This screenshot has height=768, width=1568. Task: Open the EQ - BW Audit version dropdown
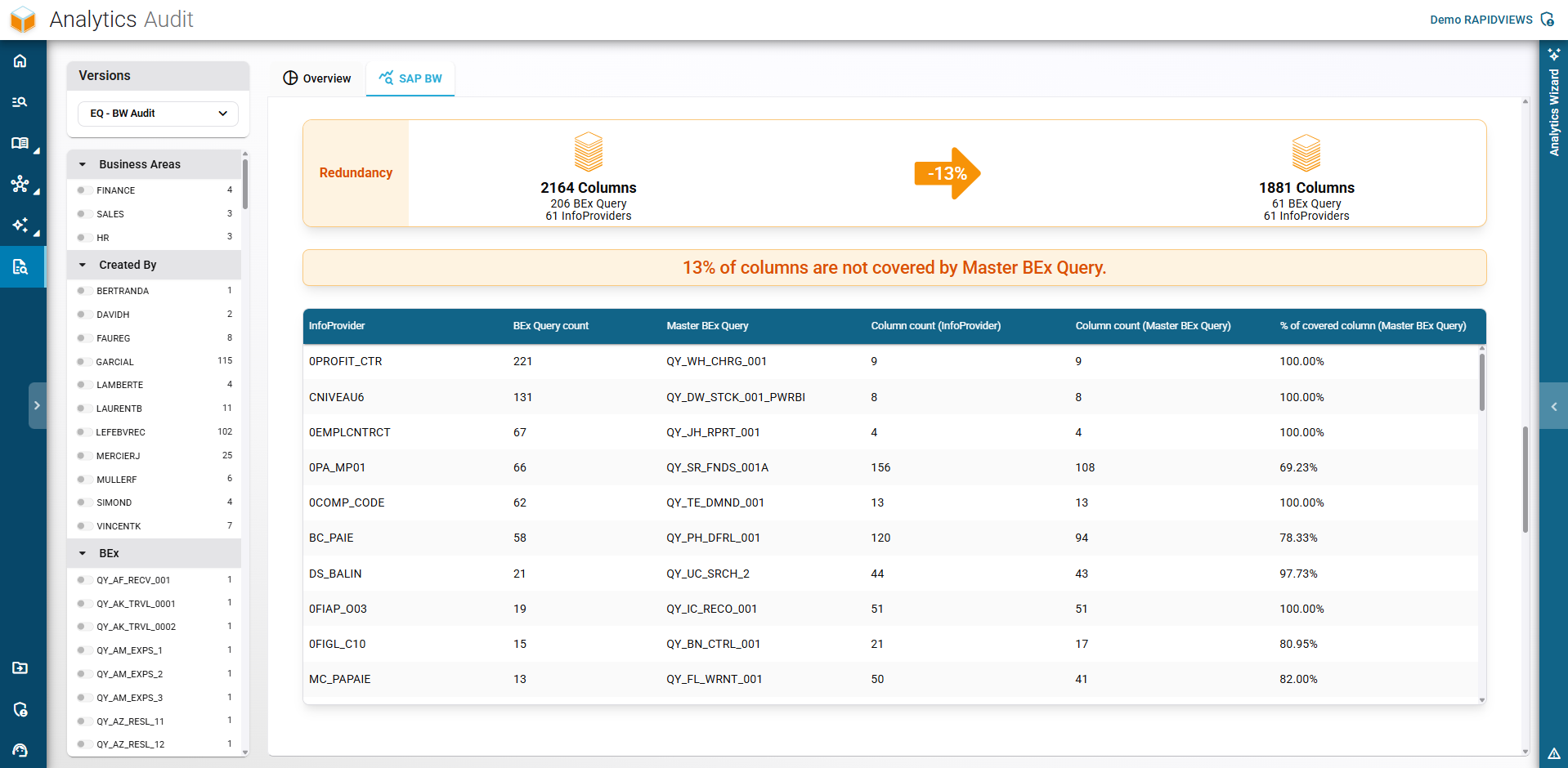(158, 114)
